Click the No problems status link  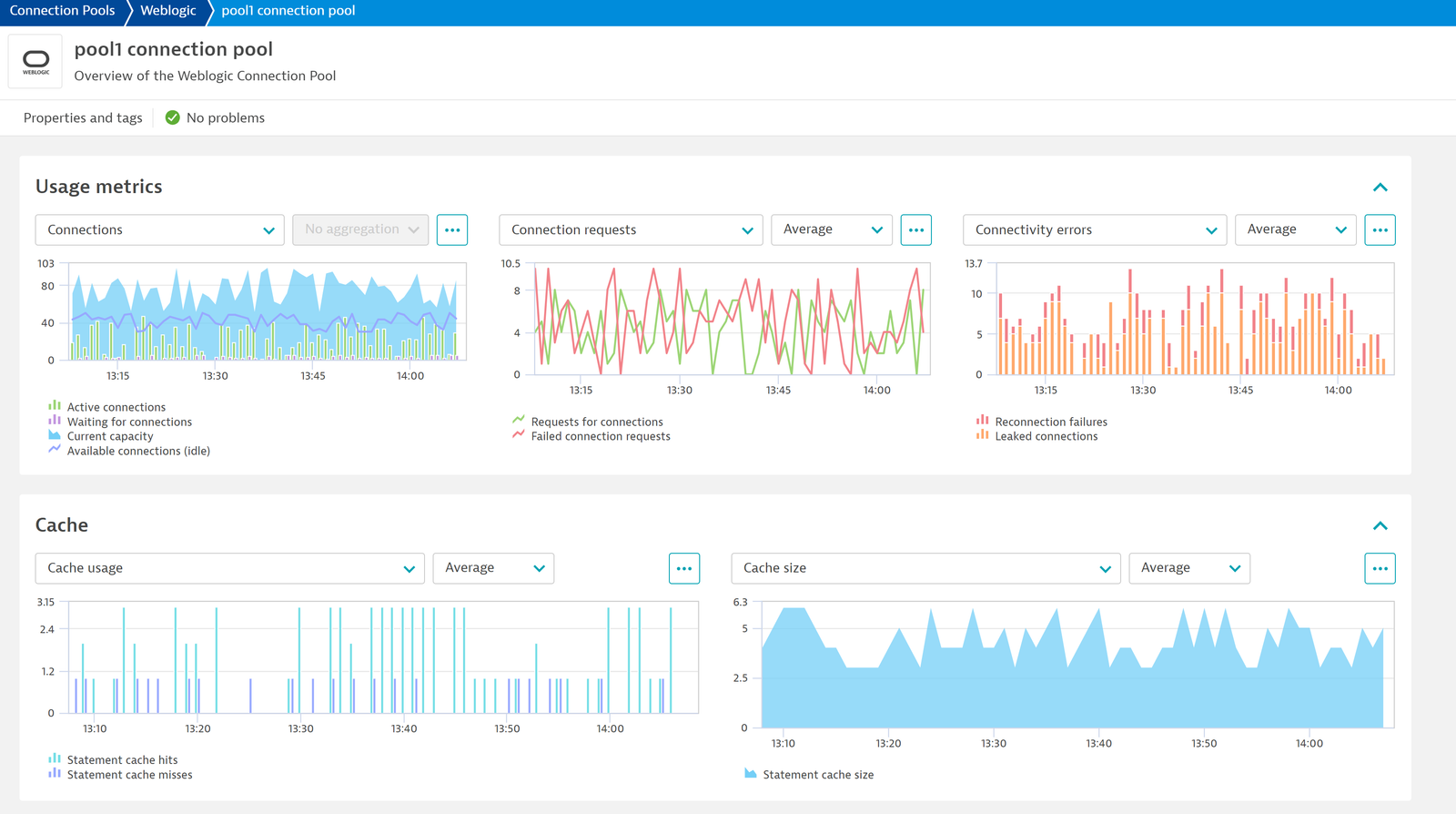tap(226, 117)
